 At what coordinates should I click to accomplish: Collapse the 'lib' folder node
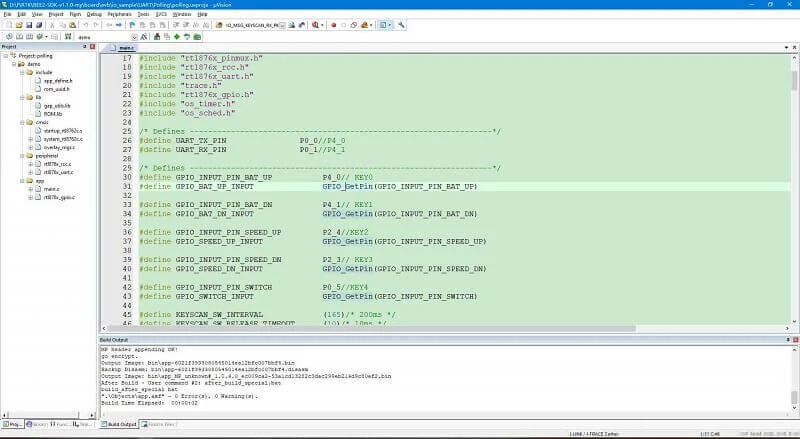[x=22, y=97]
